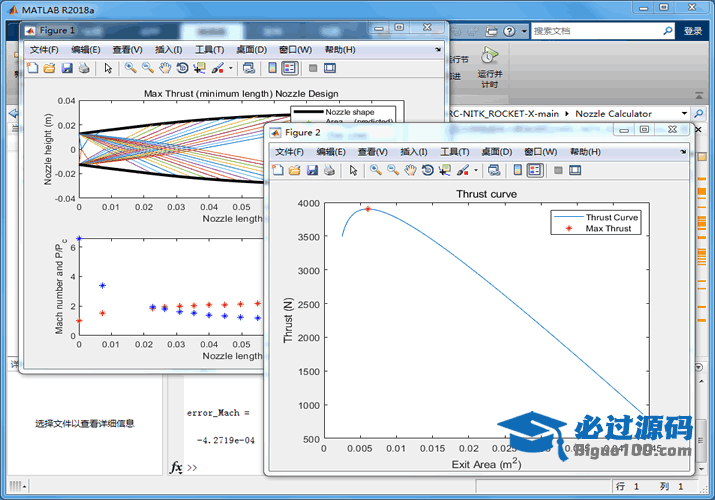Select Edit Plot arrow in Figure 1 toolbar

[x=108, y=68]
